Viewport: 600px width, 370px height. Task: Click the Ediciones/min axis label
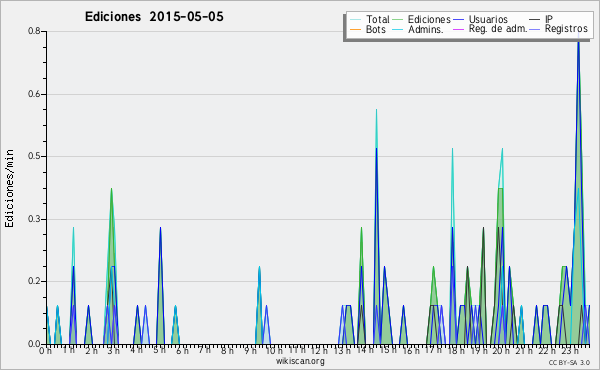(x=9, y=188)
